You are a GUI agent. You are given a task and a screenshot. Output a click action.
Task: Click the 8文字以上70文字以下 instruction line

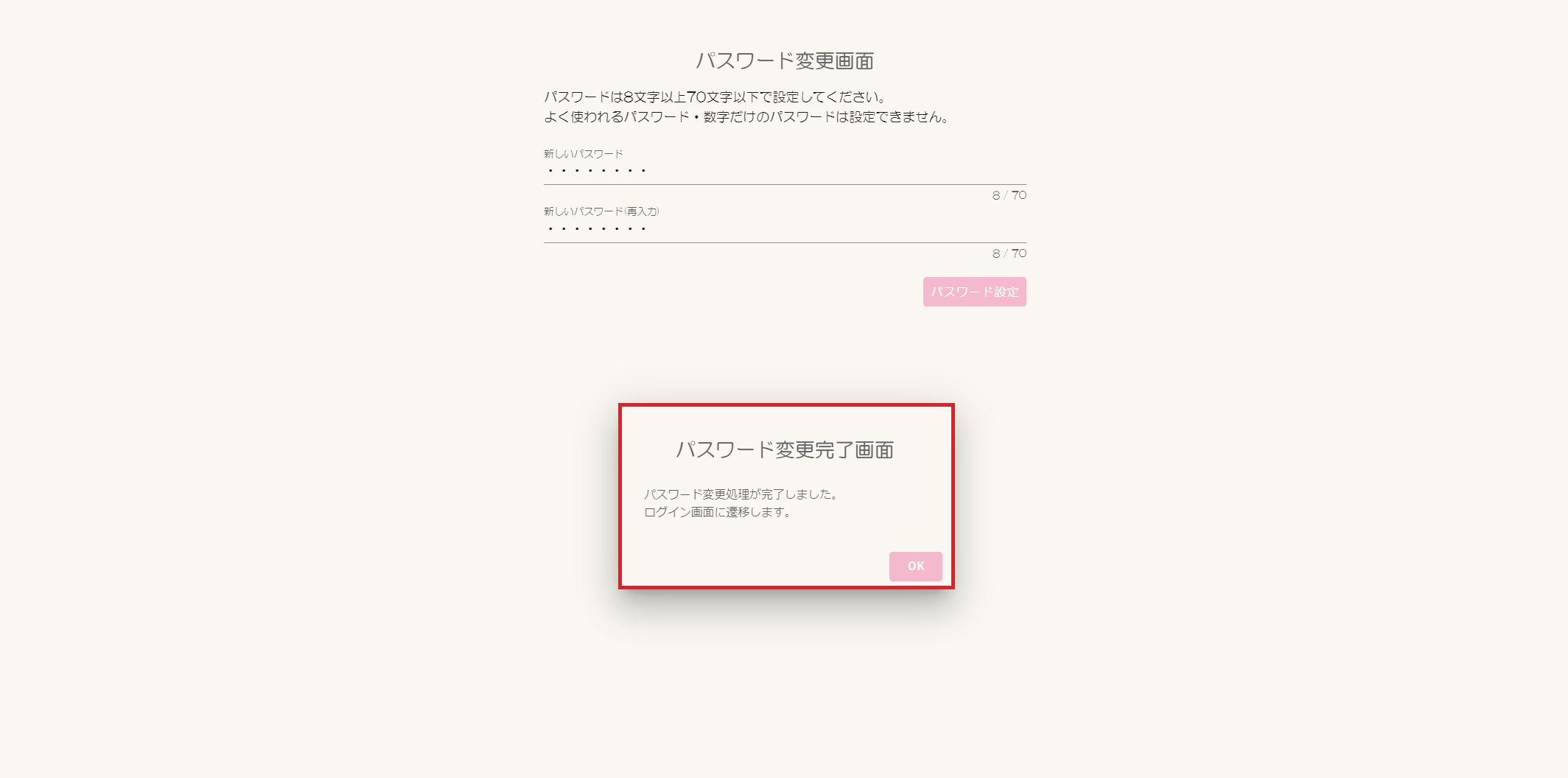coord(715,97)
